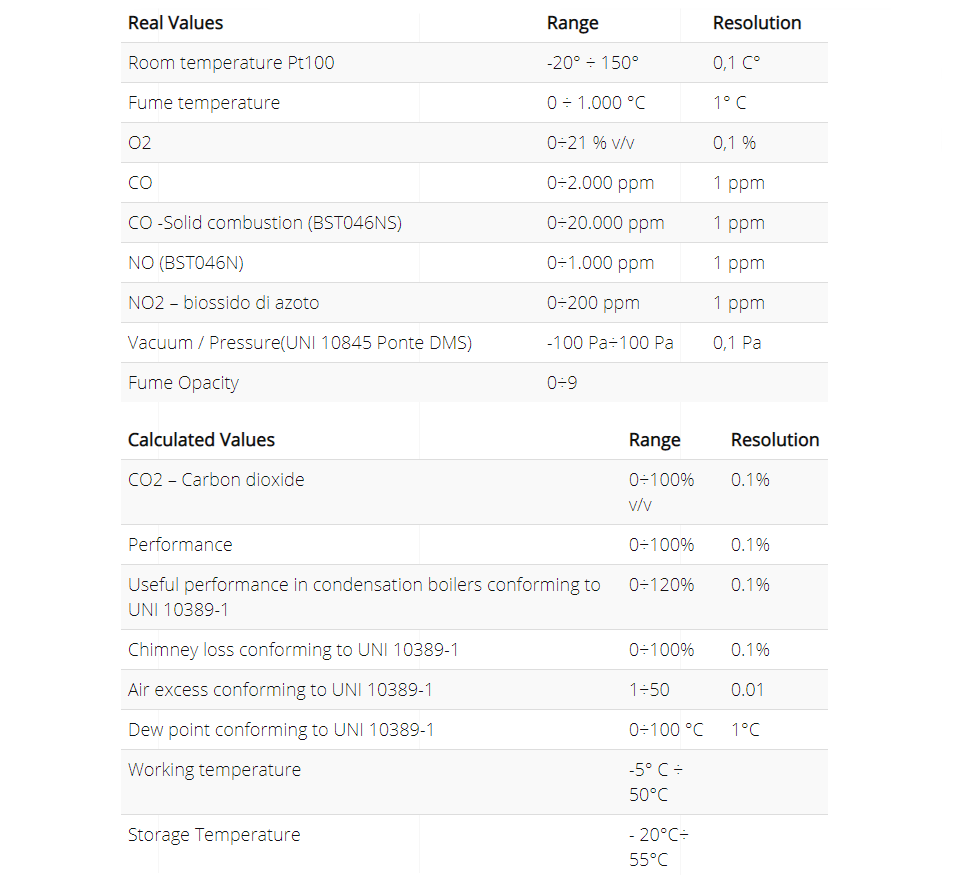Viewport: 960px width, 878px height.
Task: Click the Fume temperature label
Action: pos(204,102)
